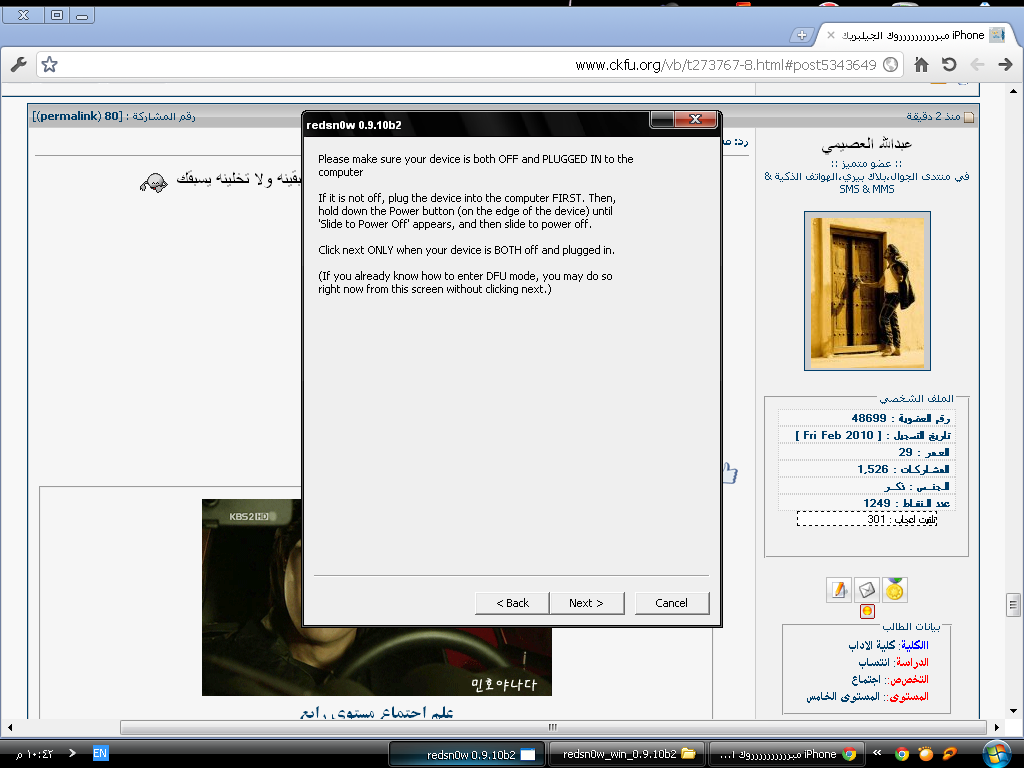Click Next in redsn0w dialog
The width and height of the screenshot is (1024, 768).
pos(586,603)
